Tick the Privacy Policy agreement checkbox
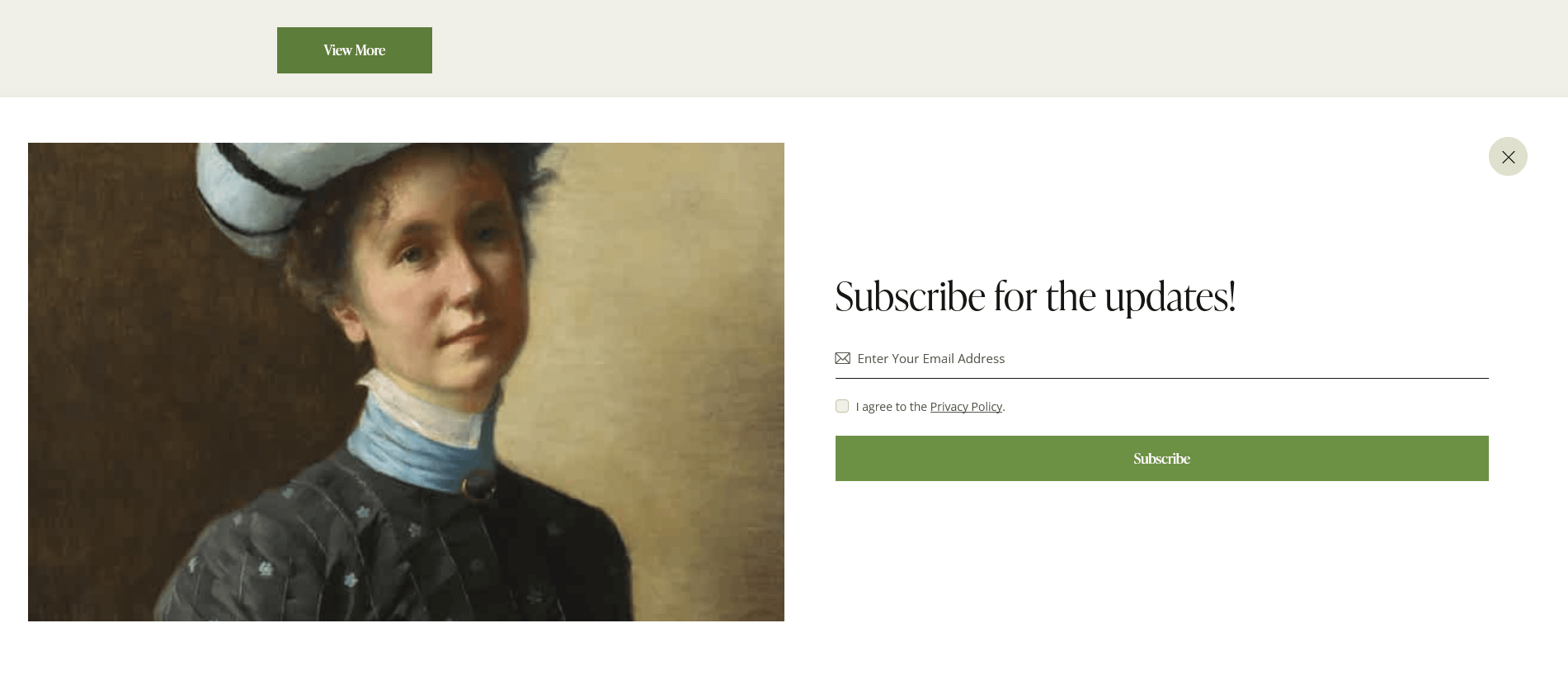The image size is (1568, 675). (x=842, y=406)
